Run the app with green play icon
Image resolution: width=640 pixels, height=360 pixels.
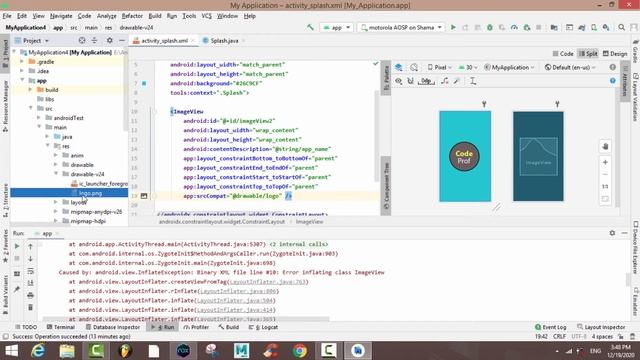(x=453, y=27)
